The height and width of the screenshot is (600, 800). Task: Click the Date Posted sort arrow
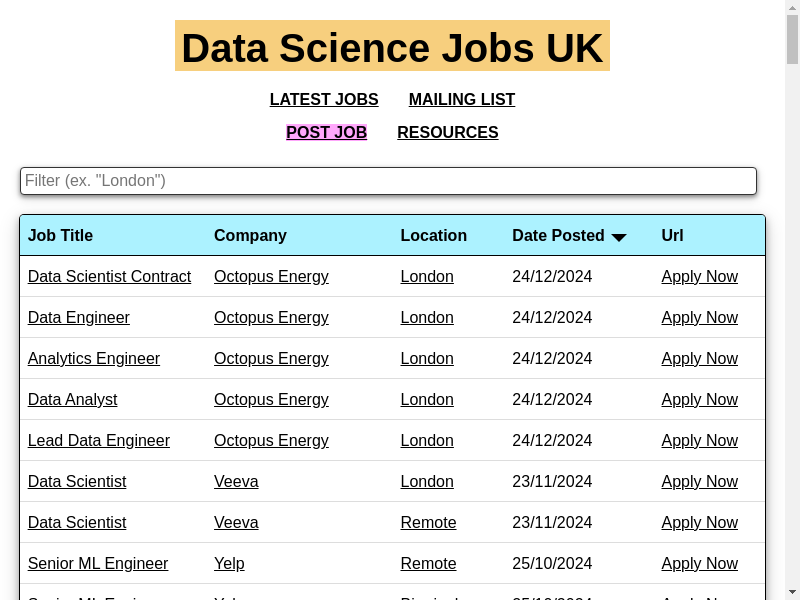pyautogui.click(x=619, y=237)
